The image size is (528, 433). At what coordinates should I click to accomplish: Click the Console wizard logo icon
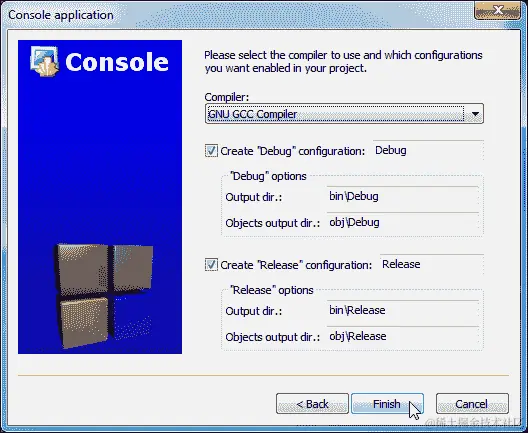pyautogui.click(x=44, y=62)
